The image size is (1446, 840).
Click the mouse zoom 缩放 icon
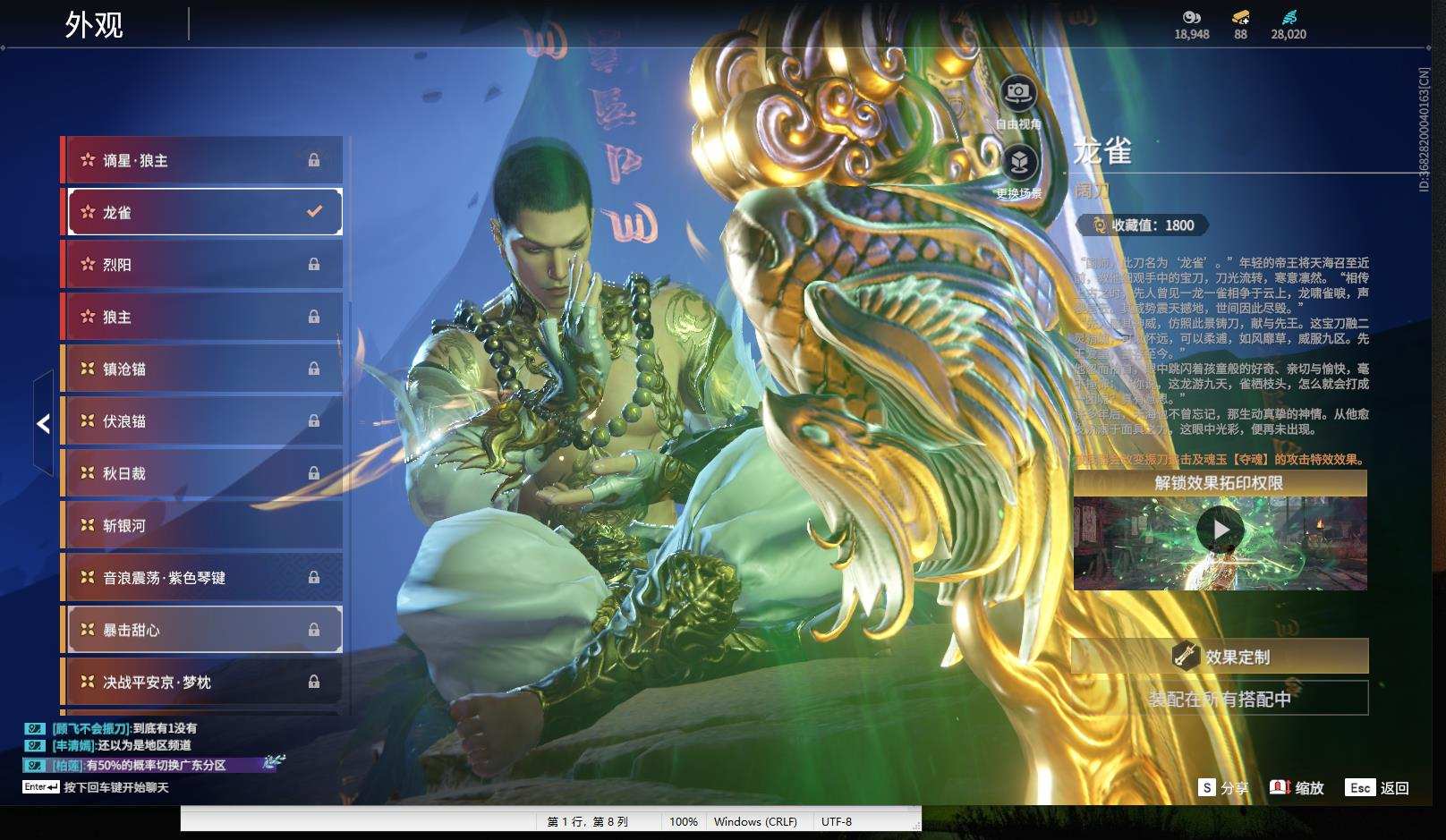pos(1280,787)
